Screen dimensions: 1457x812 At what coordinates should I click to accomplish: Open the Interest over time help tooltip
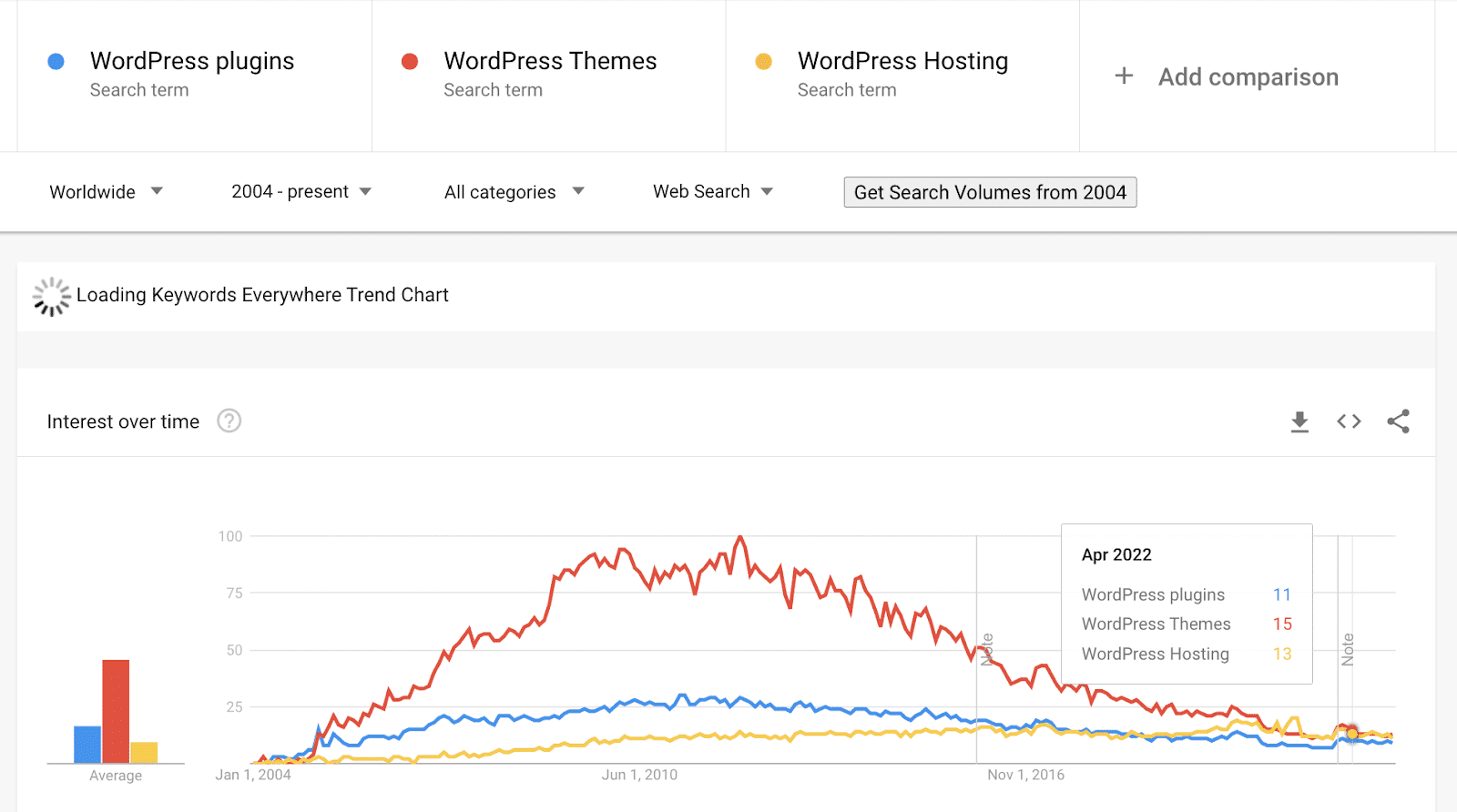[229, 421]
